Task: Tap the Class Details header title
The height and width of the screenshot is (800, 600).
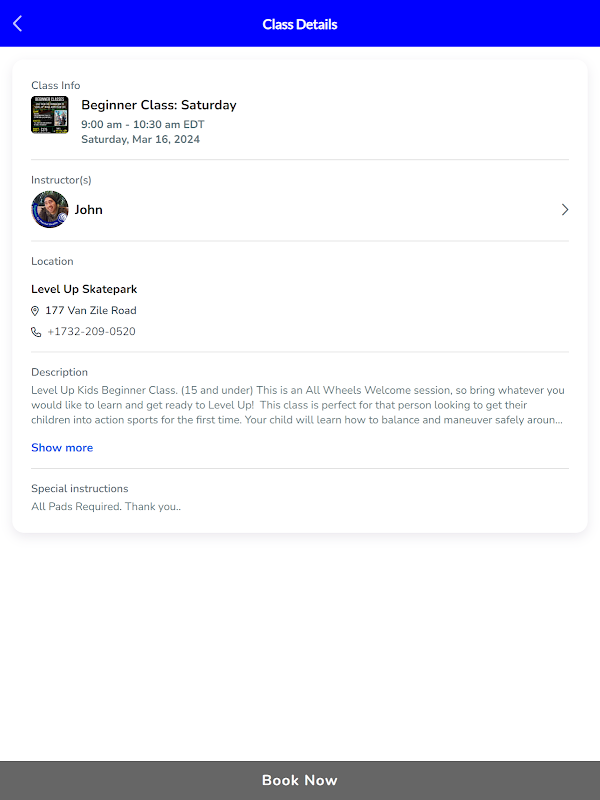Action: (x=300, y=24)
